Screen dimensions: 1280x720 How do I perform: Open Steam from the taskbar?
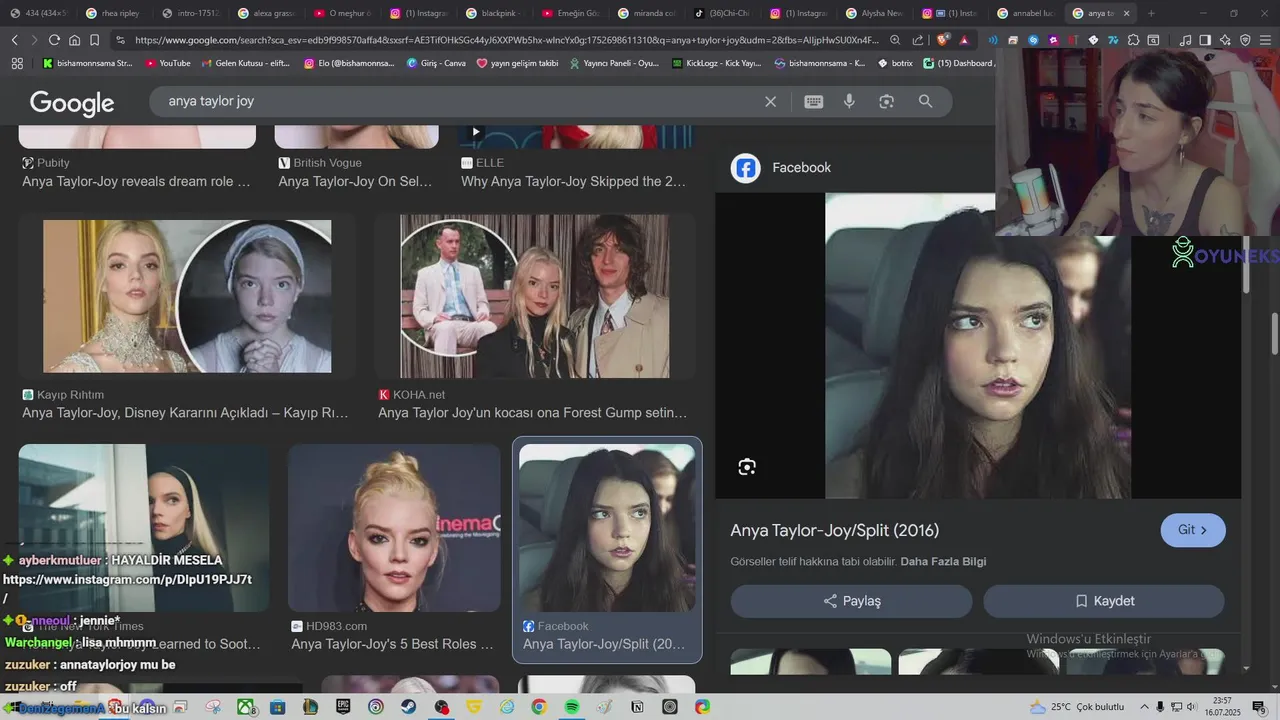pos(409,707)
